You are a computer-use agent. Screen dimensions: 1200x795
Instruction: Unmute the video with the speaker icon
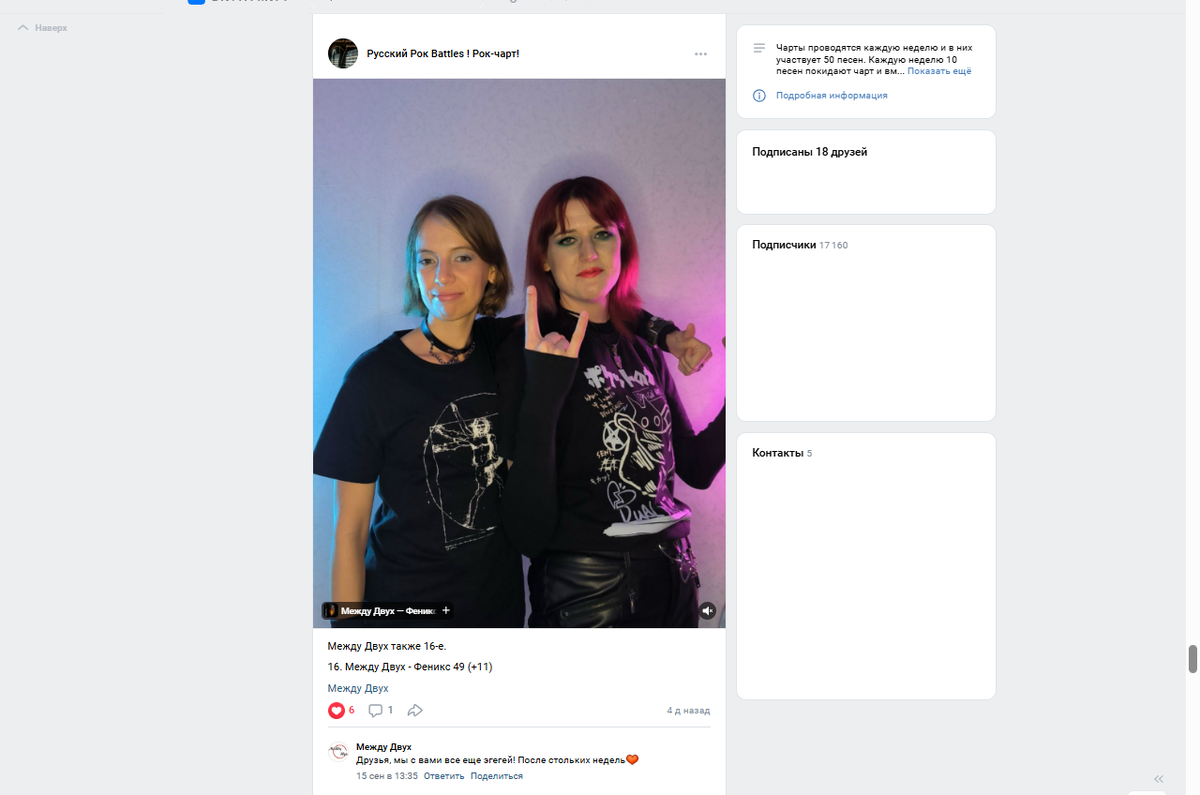[x=707, y=610]
